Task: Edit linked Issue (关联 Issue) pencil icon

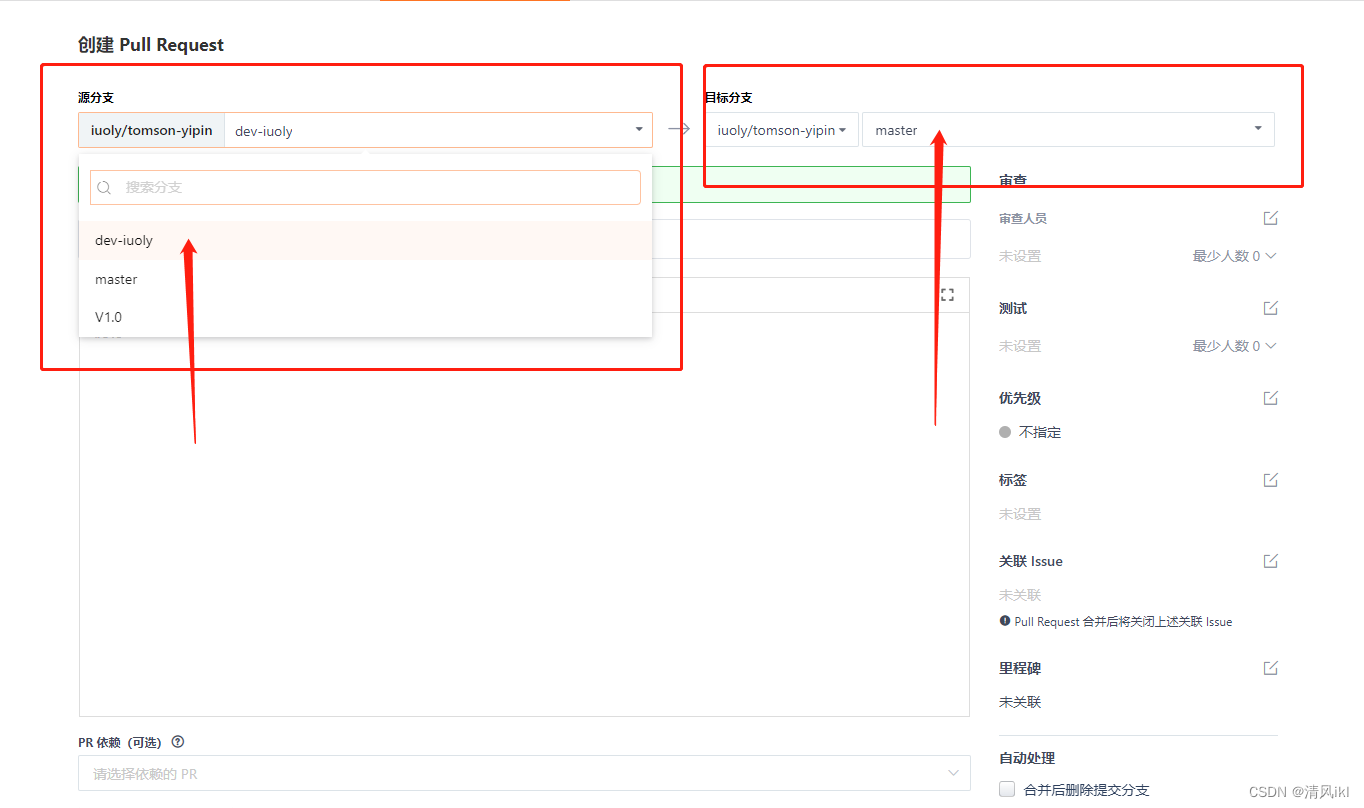Action: (1270, 561)
